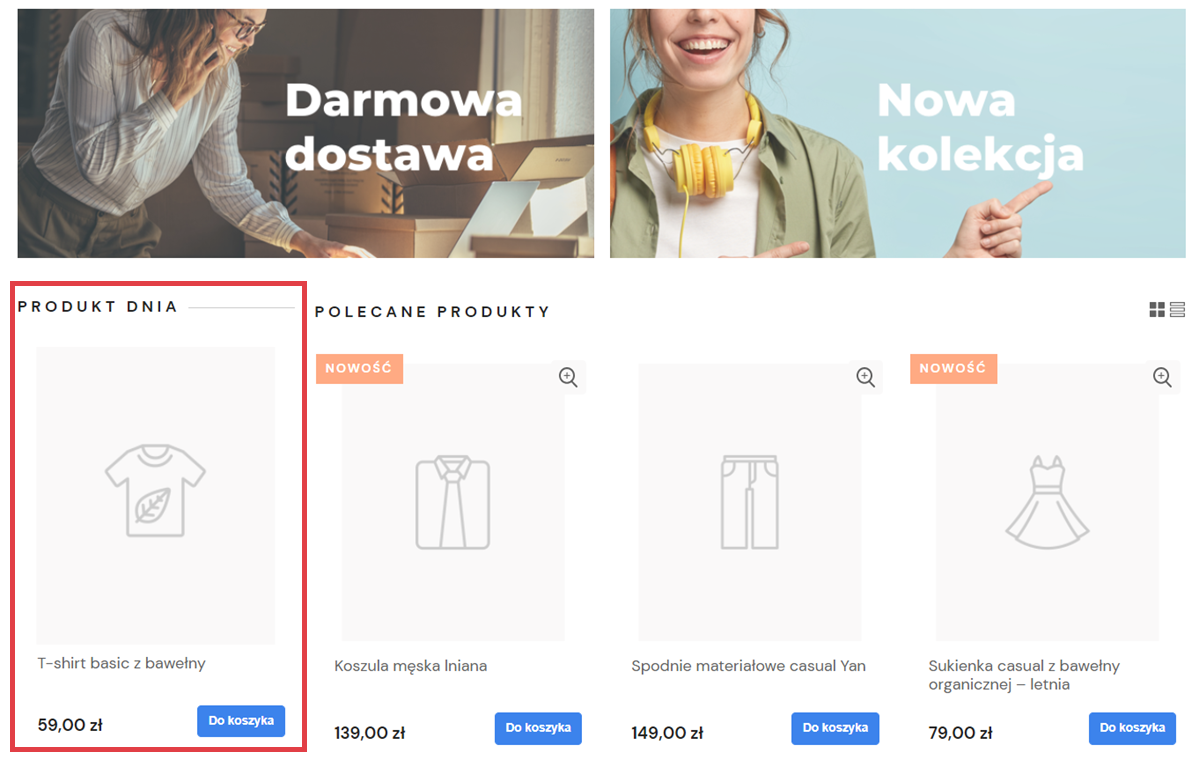Open the T-shirt basic z bawełny link
This screenshot has height=767, width=1199.
pyautogui.click(x=121, y=663)
